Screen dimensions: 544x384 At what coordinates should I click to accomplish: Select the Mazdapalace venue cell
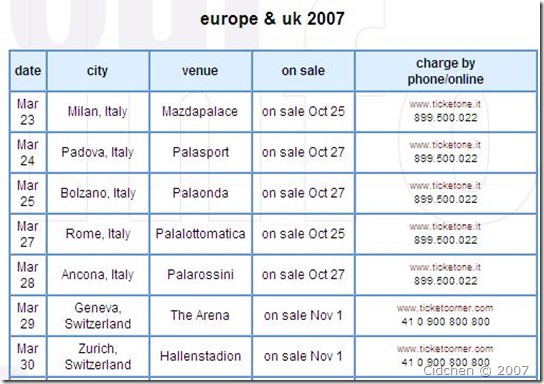coord(200,112)
